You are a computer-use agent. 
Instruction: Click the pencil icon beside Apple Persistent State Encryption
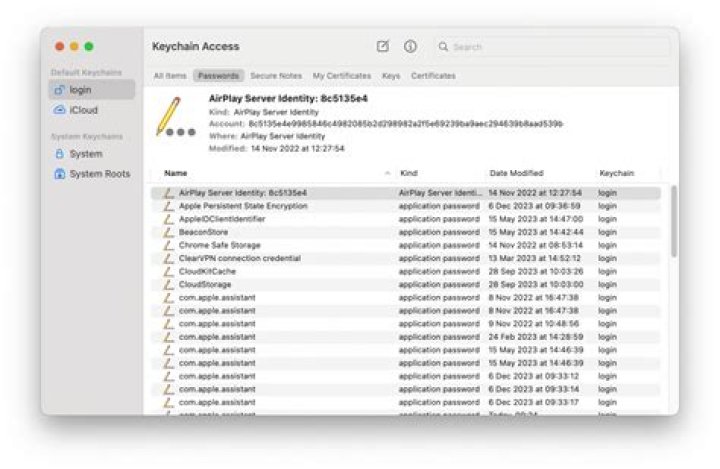coord(169,206)
